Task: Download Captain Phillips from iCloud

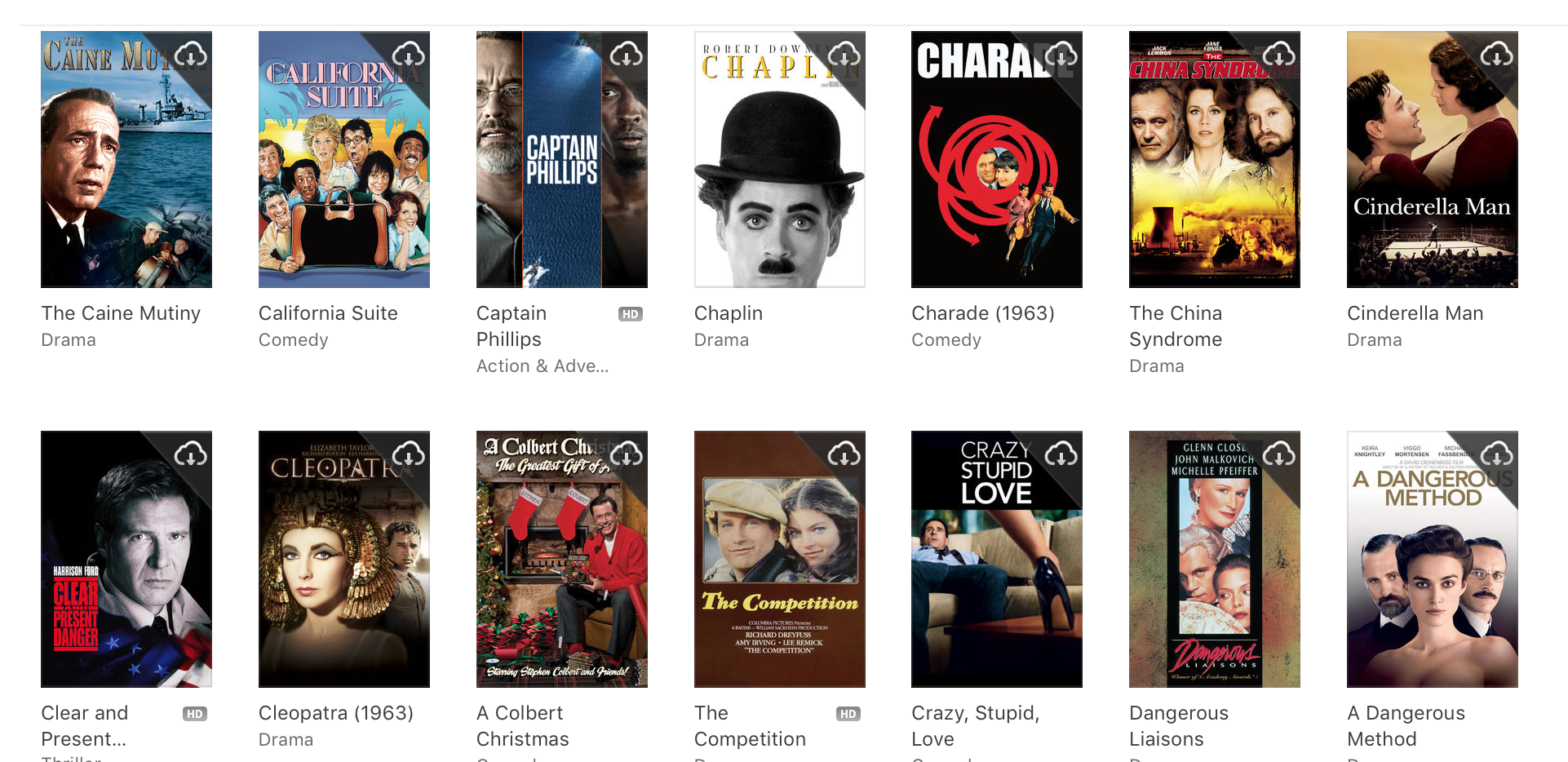Action: pyautogui.click(x=627, y=55)
